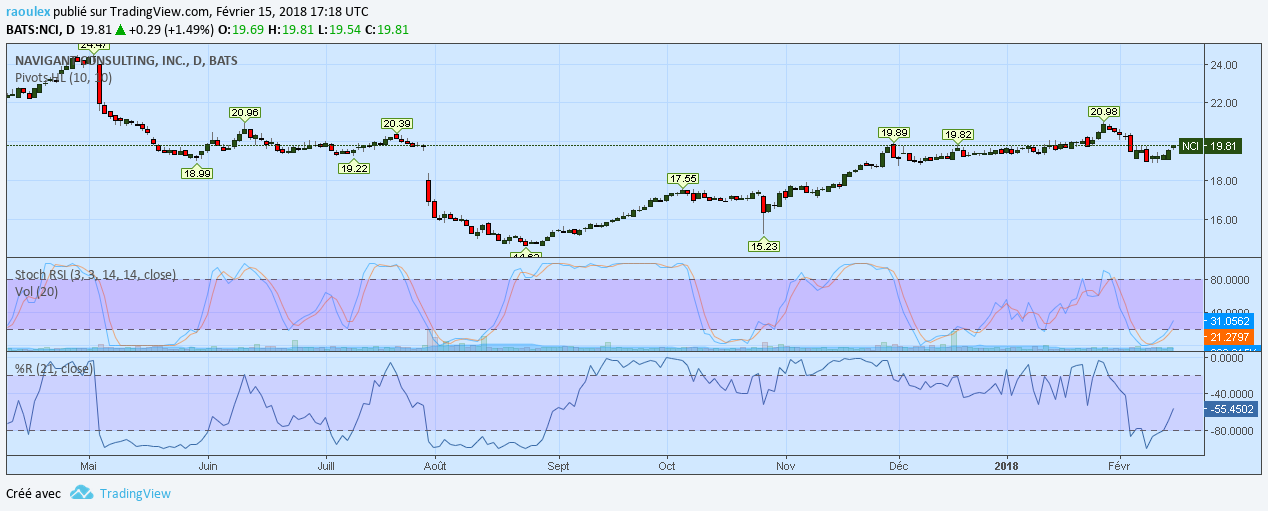Click the 24.00 price axis label
The image size is (1268, 511).
(1224, 65)
